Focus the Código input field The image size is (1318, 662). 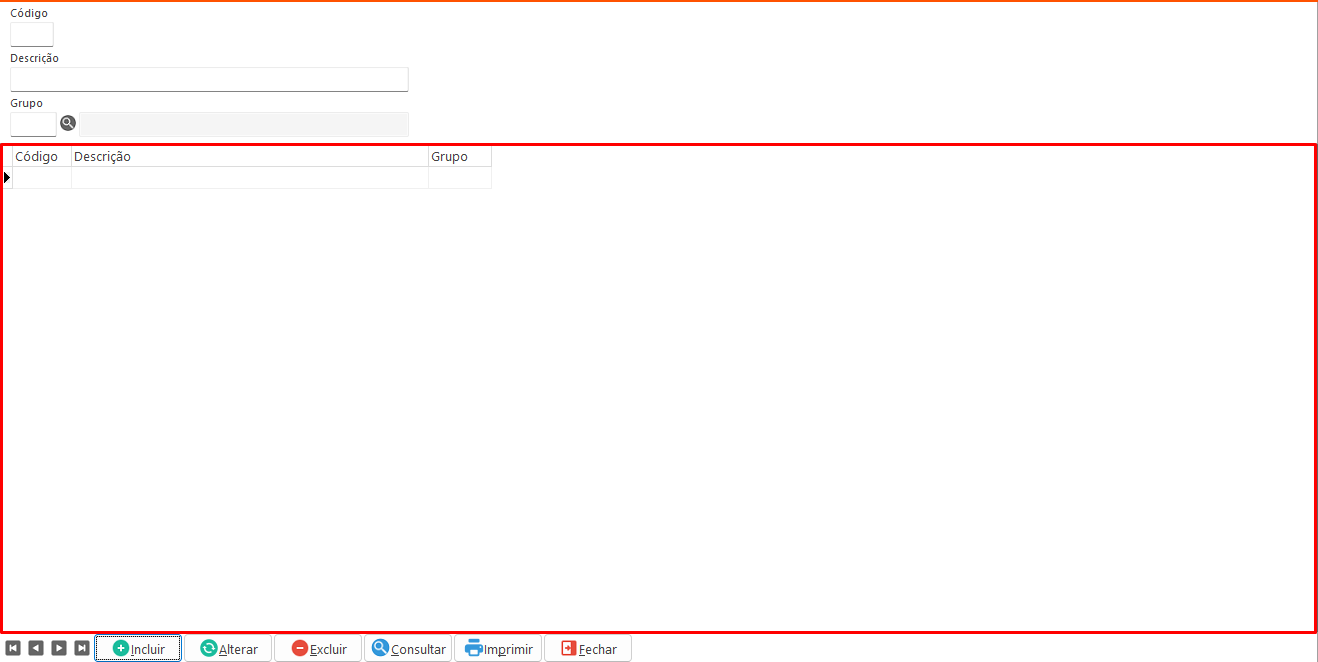(32, 34)
